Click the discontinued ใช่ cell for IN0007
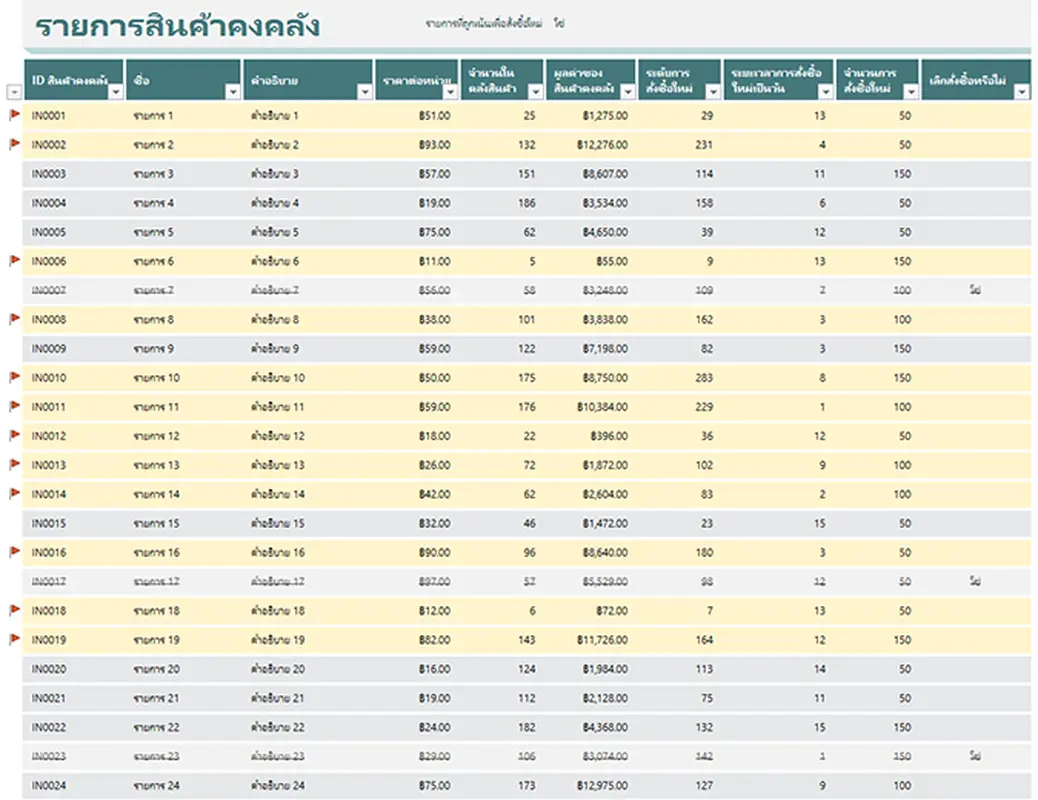1038x800 pixels. 975,290
